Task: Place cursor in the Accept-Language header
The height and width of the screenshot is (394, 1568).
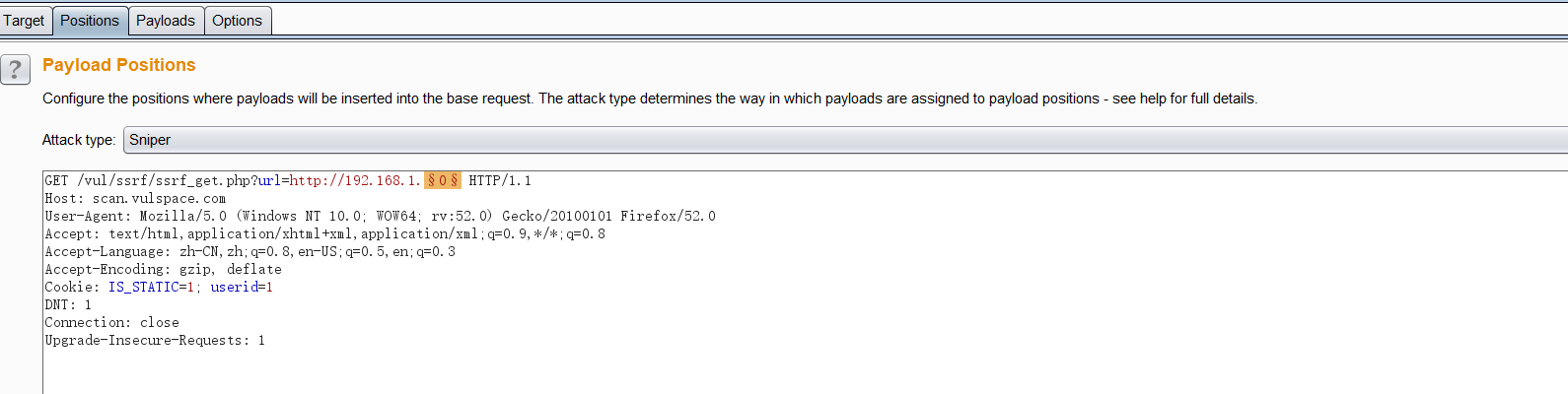Action: [249, 252]
